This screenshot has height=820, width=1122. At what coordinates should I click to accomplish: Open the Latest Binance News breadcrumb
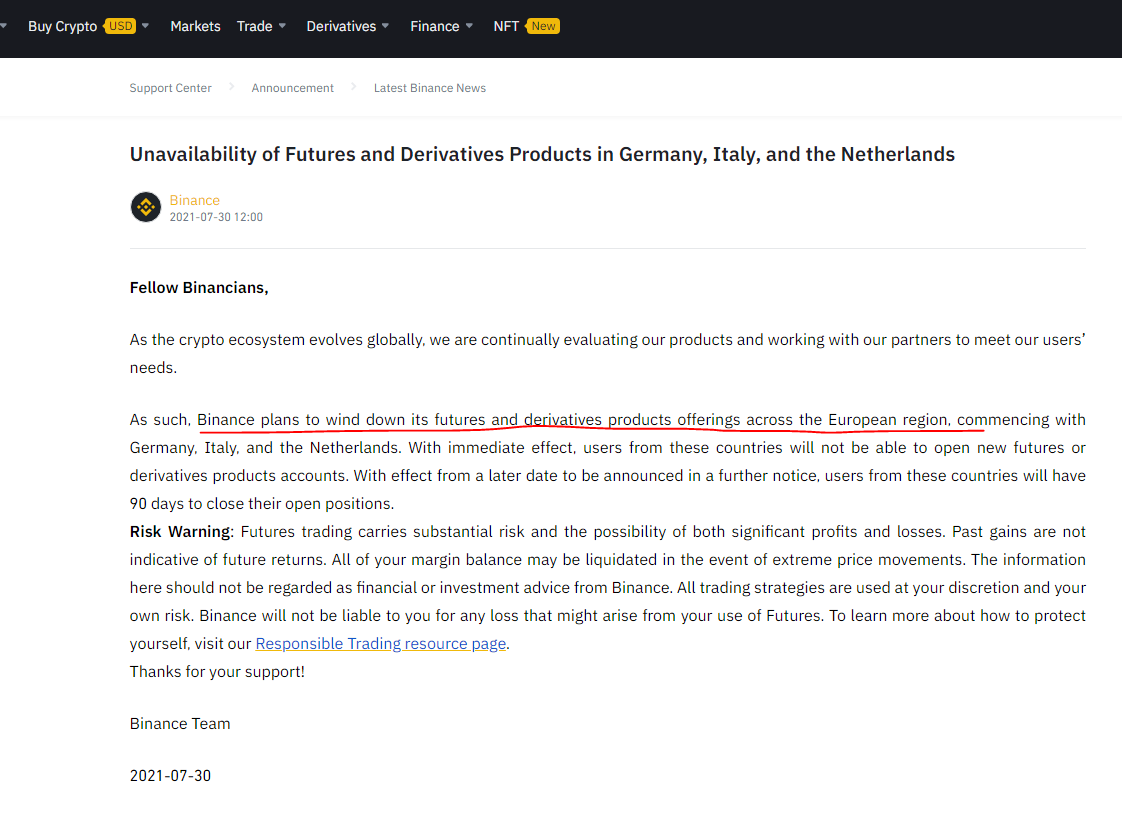pyautogui.click(x=429, y=88)
